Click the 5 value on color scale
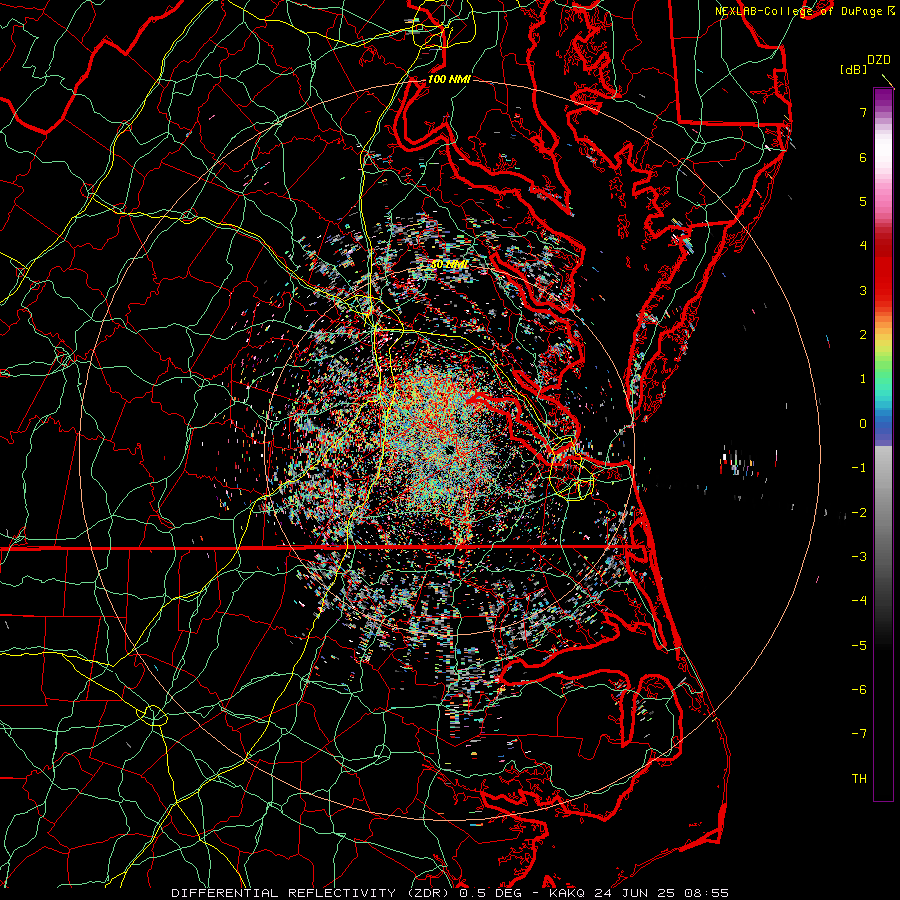Viewport: 900px width, 900px height. (x=863, y=201)
